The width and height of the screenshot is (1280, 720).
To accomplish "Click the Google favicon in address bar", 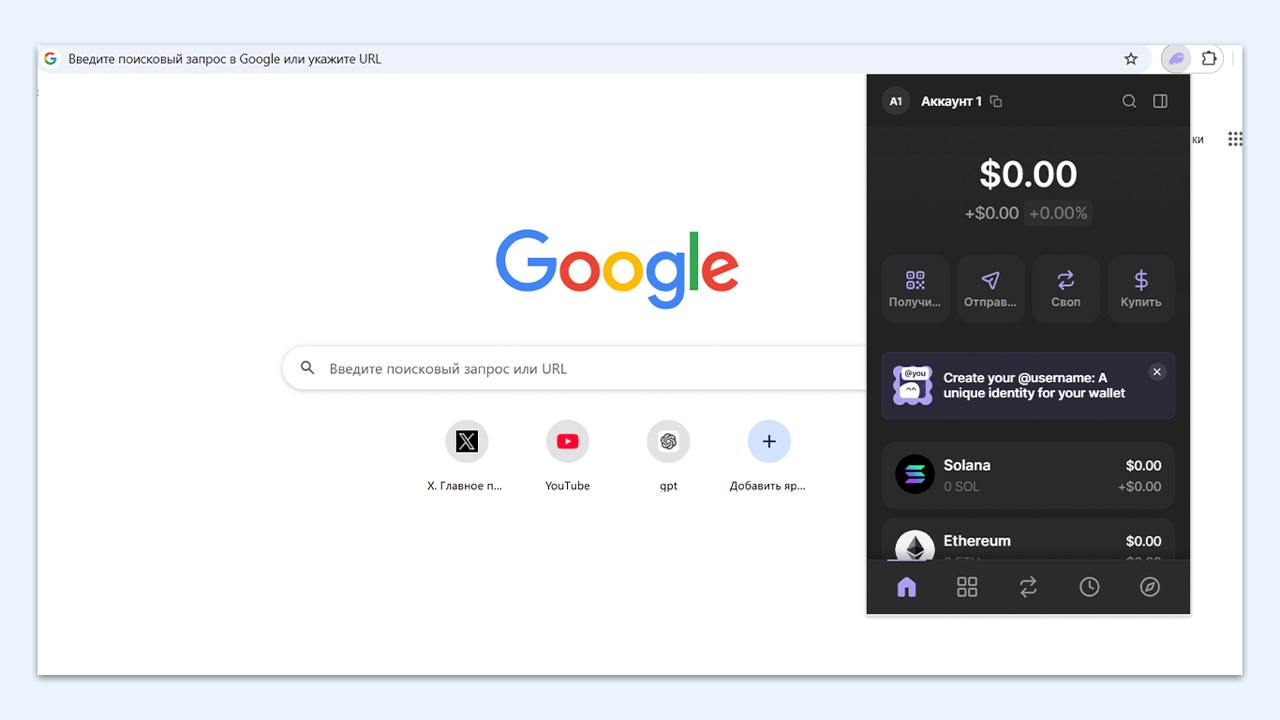I will click(50, 59).
